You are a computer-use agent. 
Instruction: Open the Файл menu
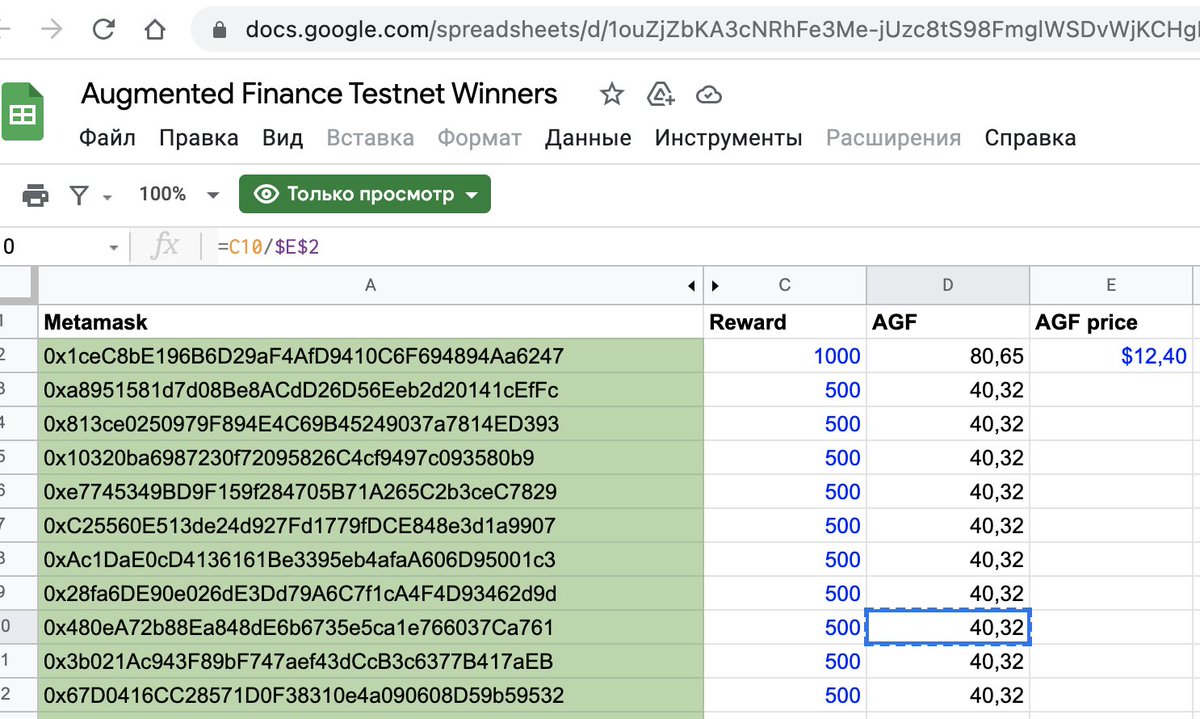(x=107, y=138)
